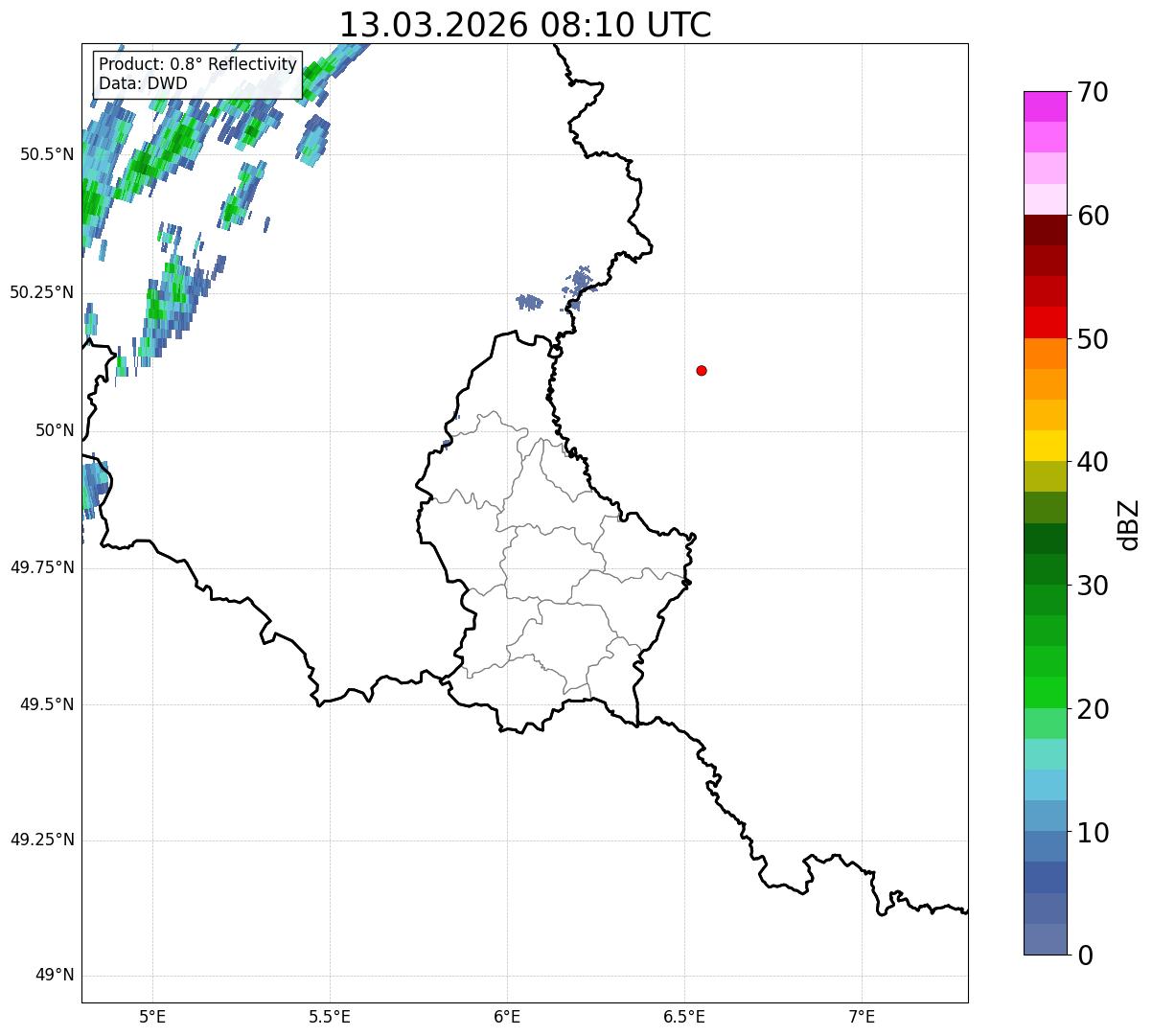Click the red station marker dot
The height and width of the screenshot is (1036, 1152).
(702, 370)
